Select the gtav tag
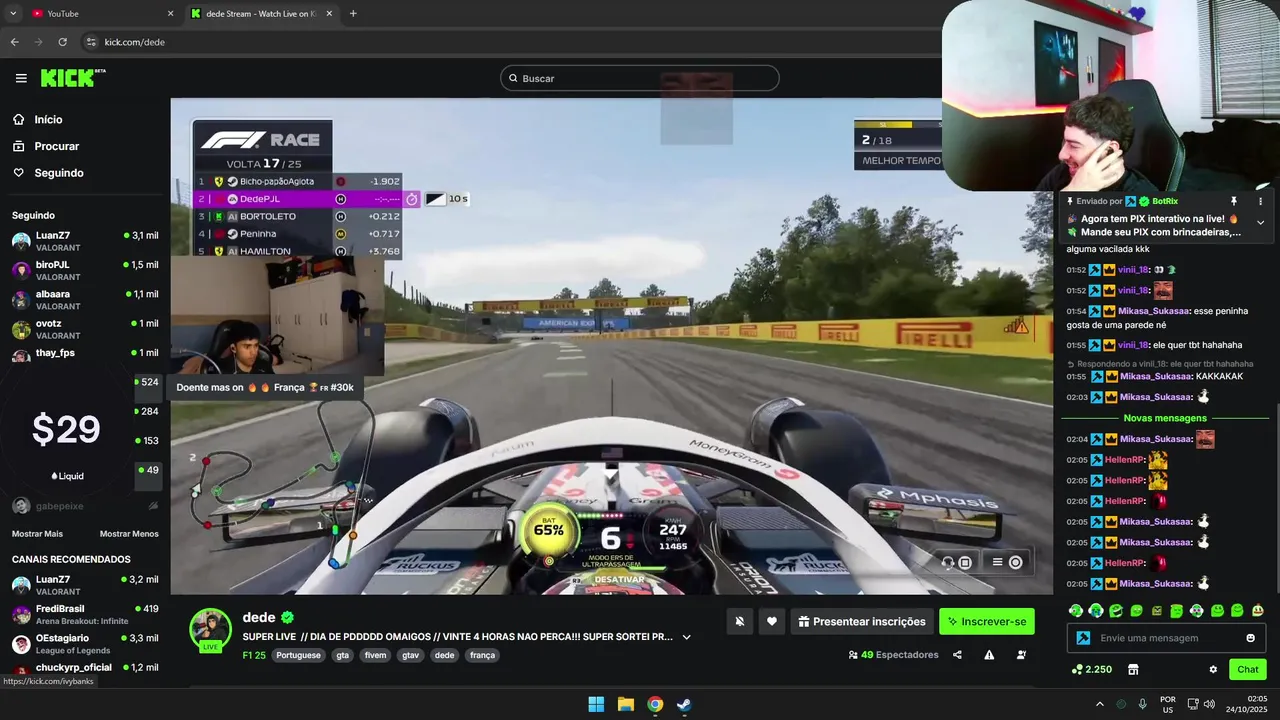This screenshot has width=1280, height=720. coord(410,656)
